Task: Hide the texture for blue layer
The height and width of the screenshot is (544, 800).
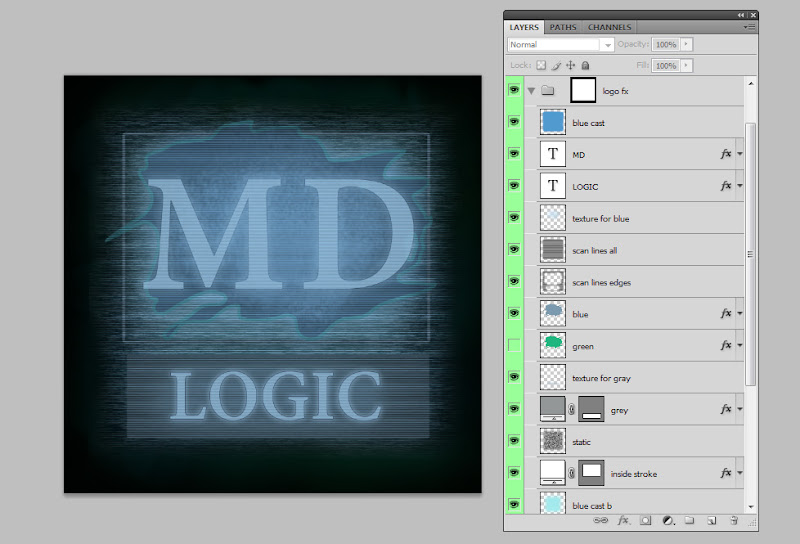Action: coord(514,218)
